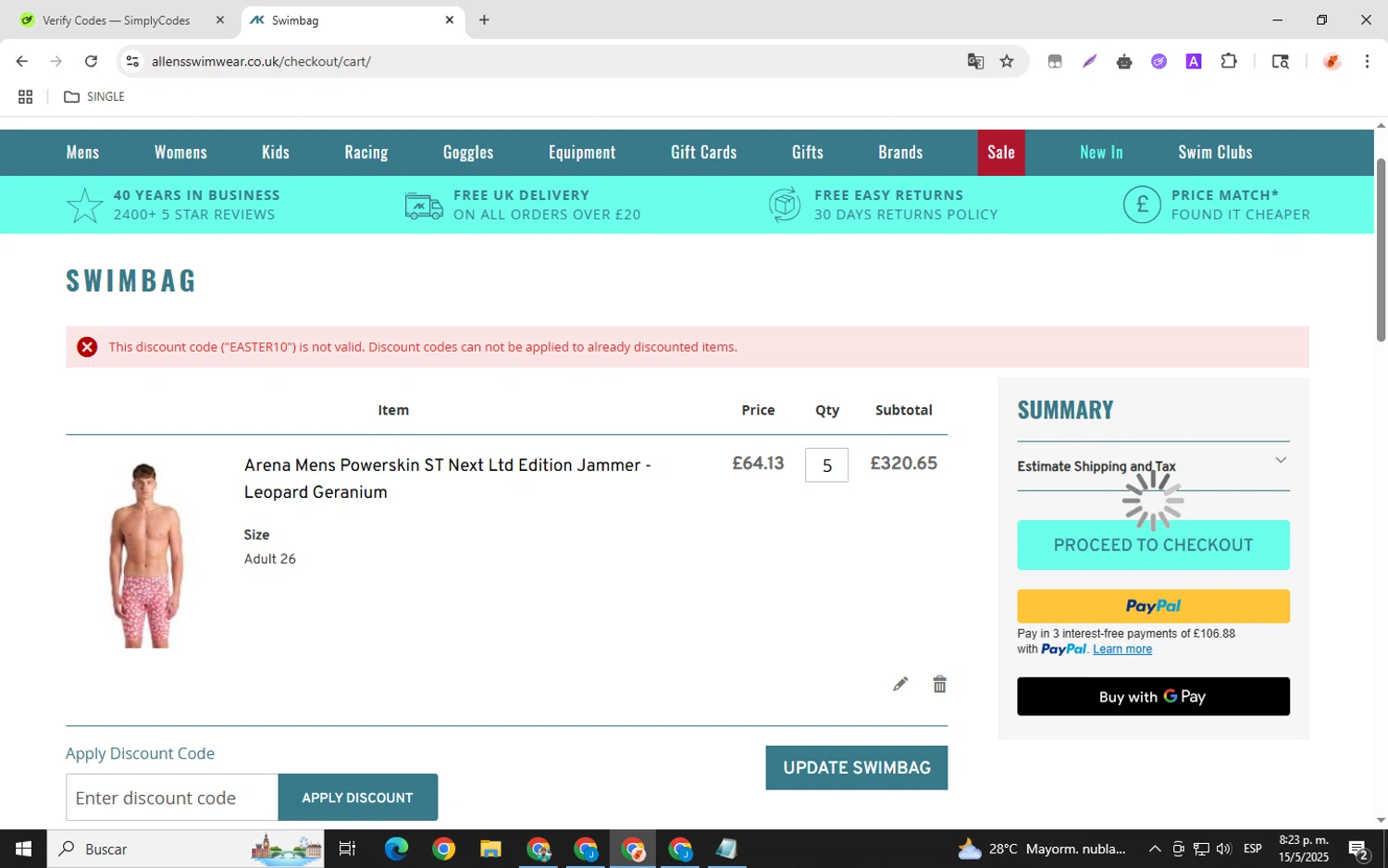Open the Windows Start menu
The width and height of the screenshot is (1388, 868).
23,849
